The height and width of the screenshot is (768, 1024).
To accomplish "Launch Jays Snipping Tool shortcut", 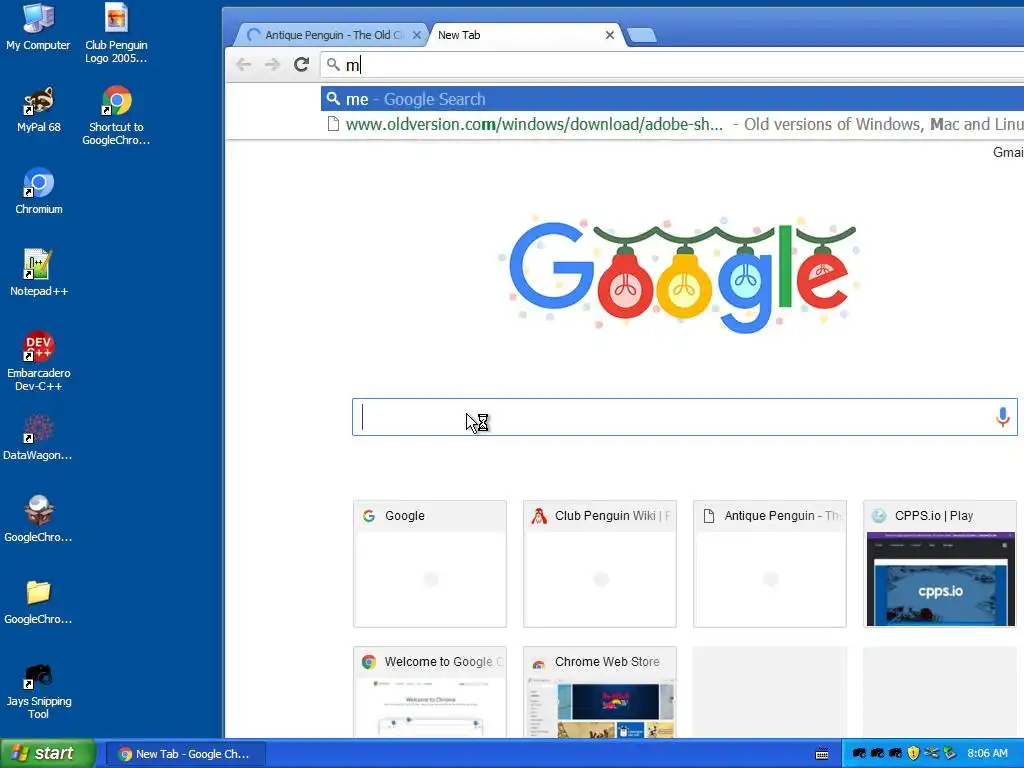I will (39, 690).
